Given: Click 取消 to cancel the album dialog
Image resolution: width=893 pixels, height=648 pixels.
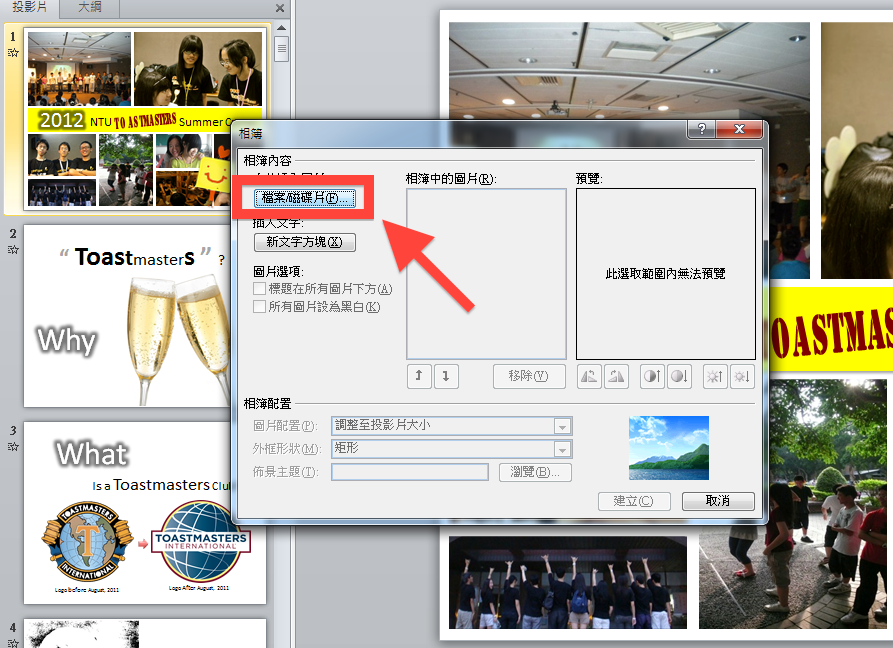Looking at the screenshot, I should 718,501.
